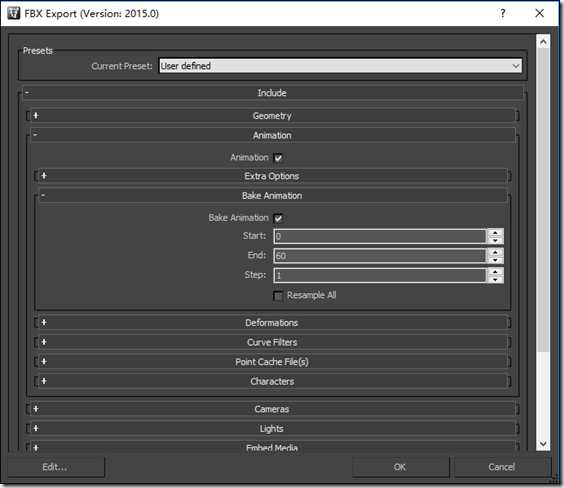Expand the Deformations rollout
The image size is (564, 488).
click(x=273, y=323)
